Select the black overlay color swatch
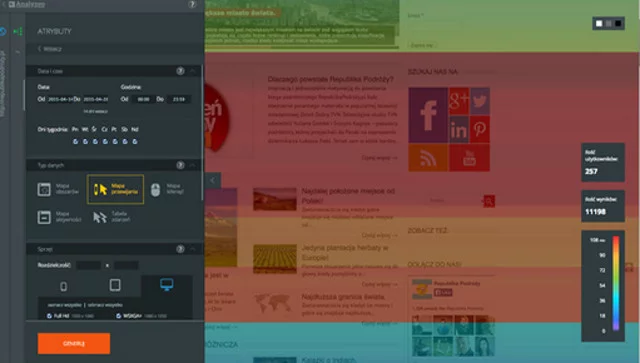The height and width of the screenshot is (363, 640). (618, 23)
